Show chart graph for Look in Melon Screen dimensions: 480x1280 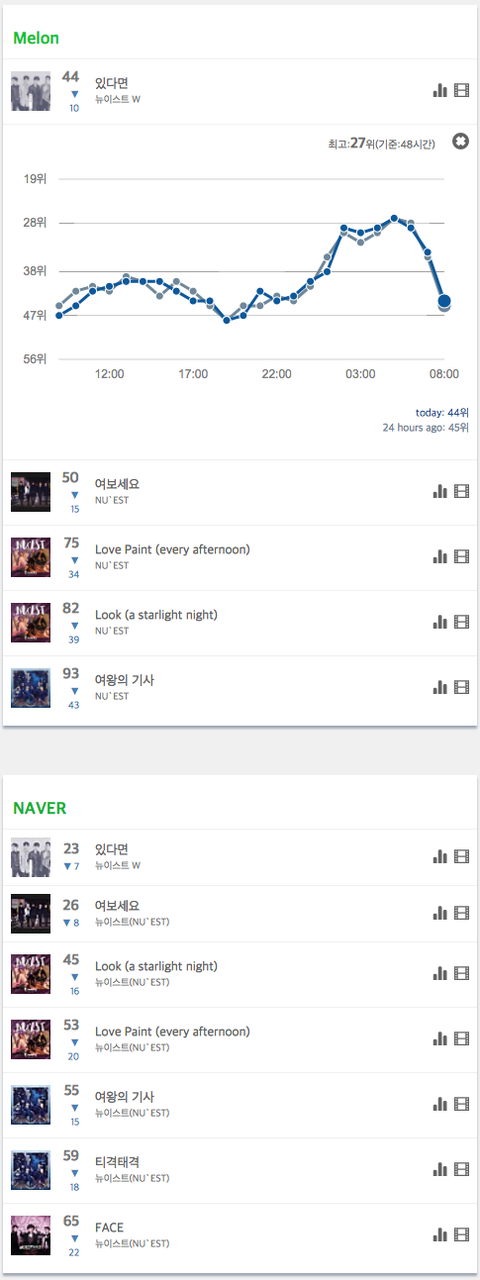click(x=440, y=622)
